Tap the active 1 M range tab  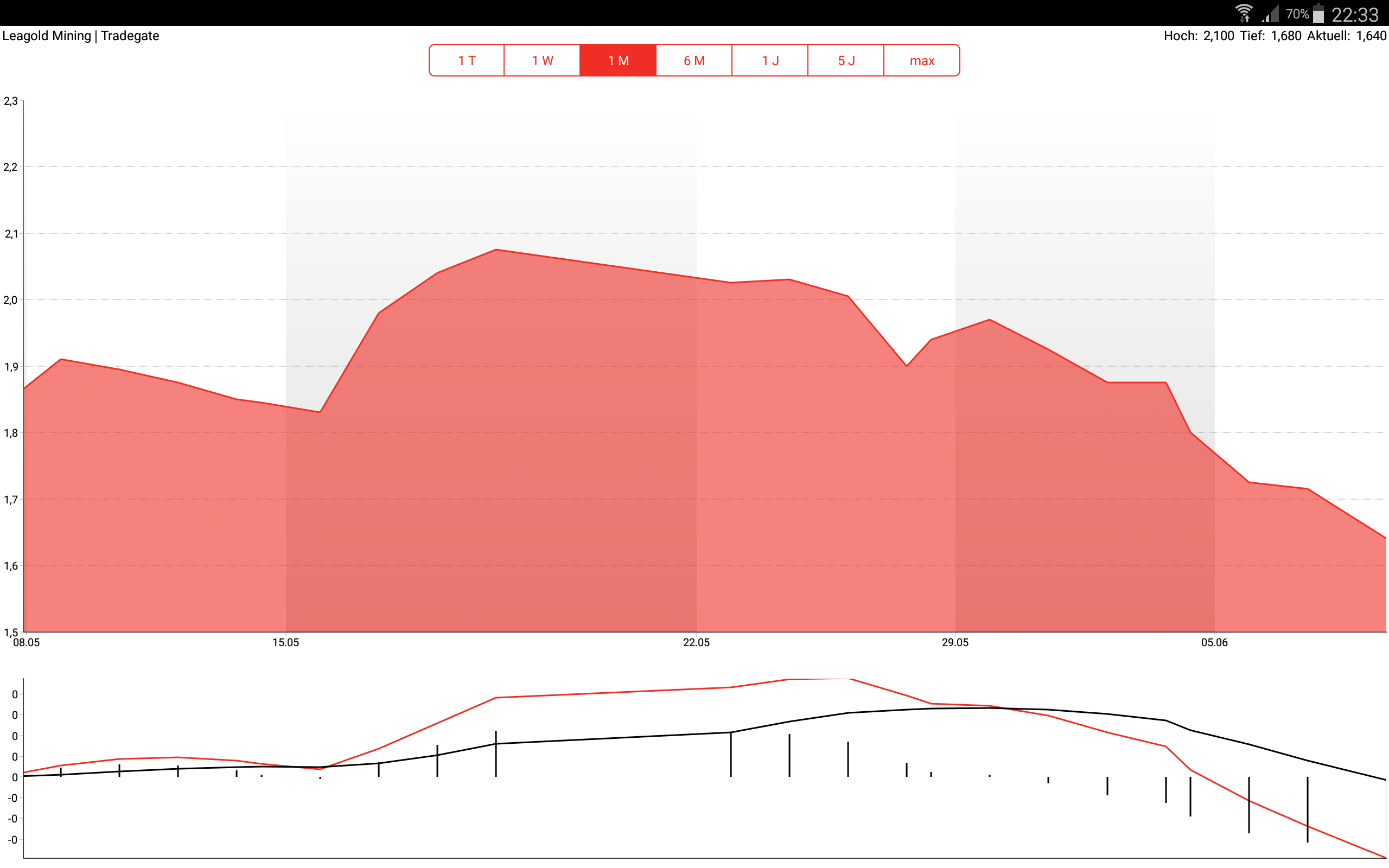click(618, 60)
